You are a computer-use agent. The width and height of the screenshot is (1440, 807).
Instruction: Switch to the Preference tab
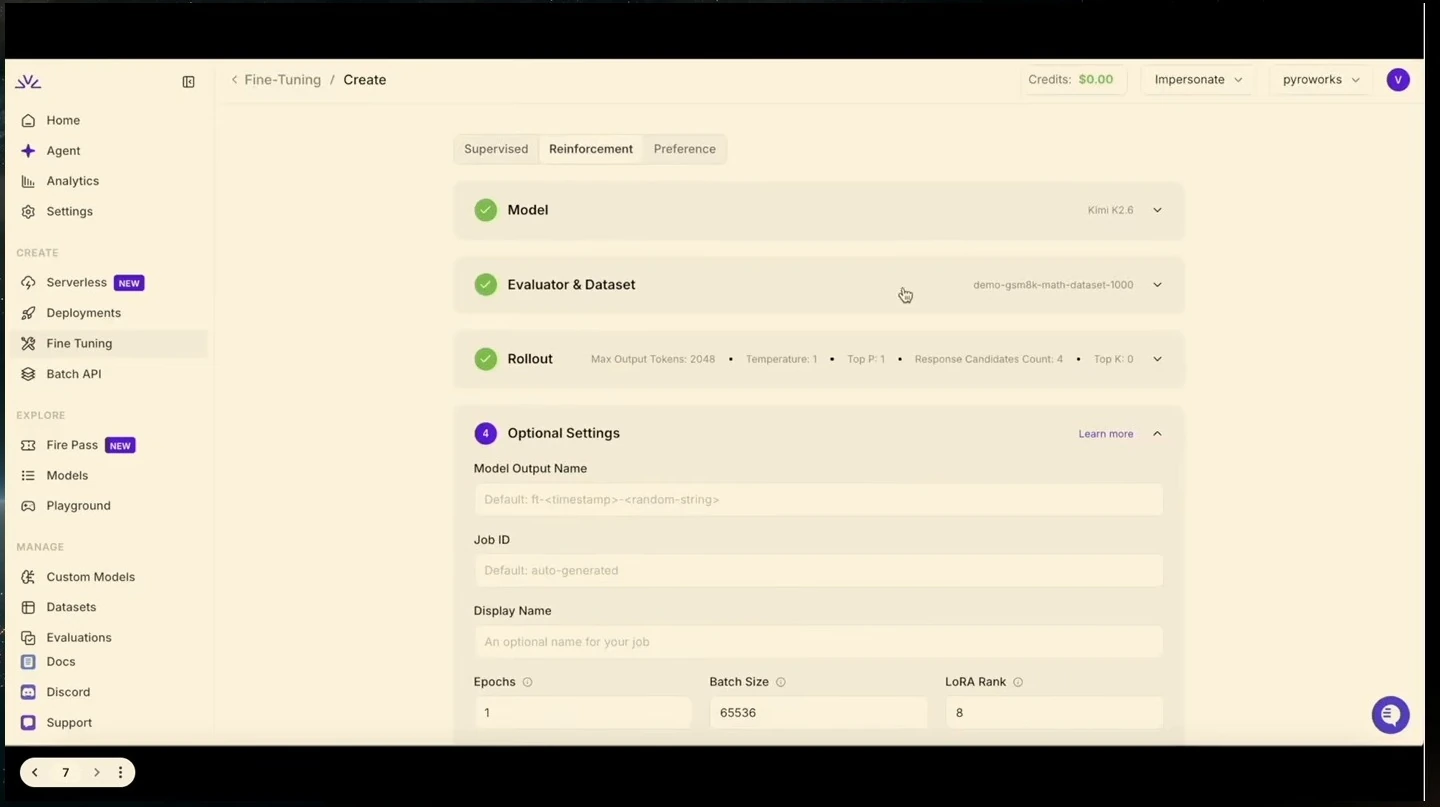[x=685, y=149]
